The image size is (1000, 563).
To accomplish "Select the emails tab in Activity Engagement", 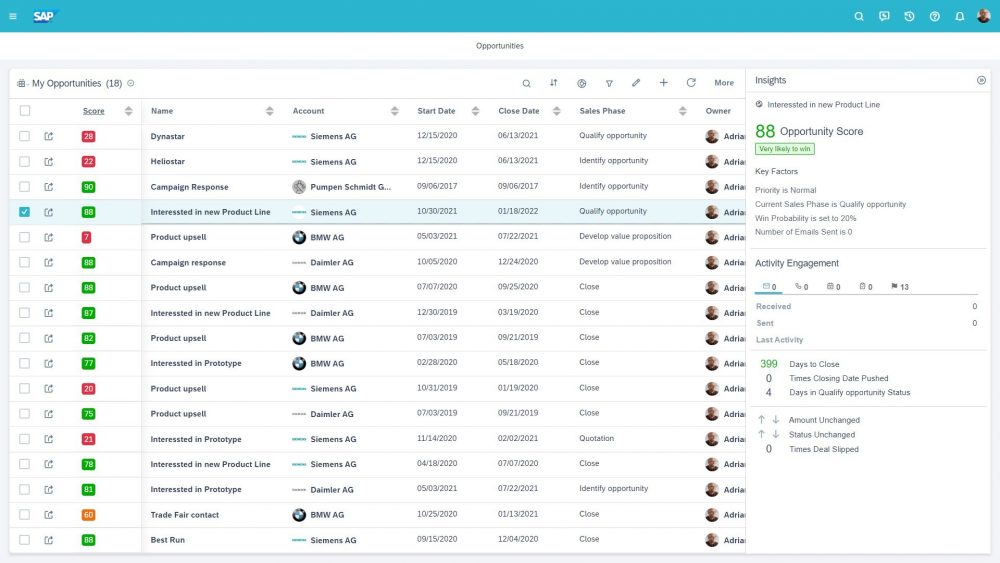I will point(769,287).
